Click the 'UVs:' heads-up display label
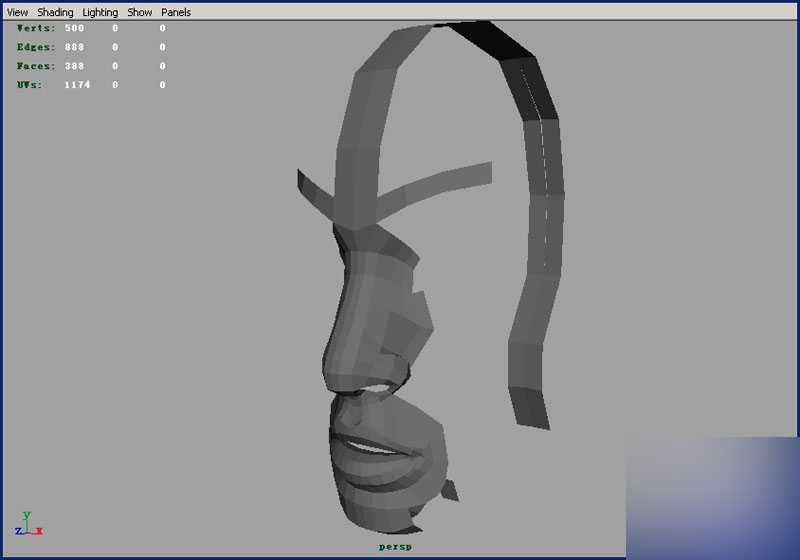This screenshot has width=800, height=560. point(30,85)
